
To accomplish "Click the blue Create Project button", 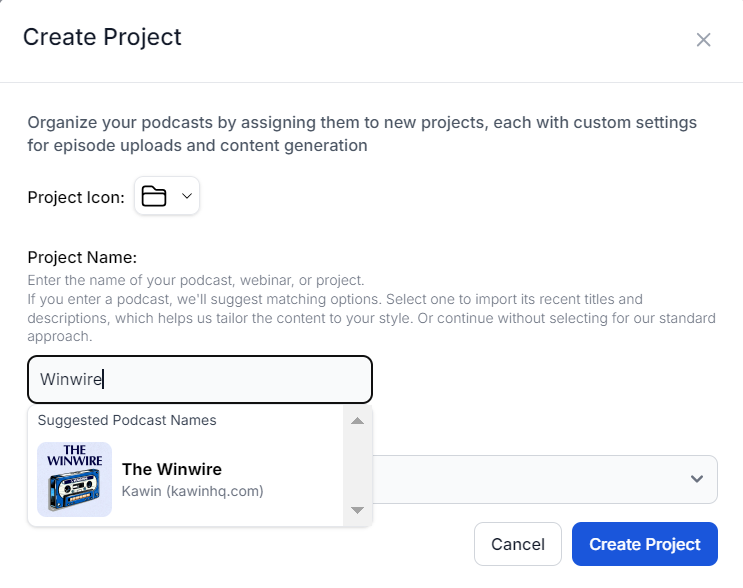I will (x=644, y=544).
